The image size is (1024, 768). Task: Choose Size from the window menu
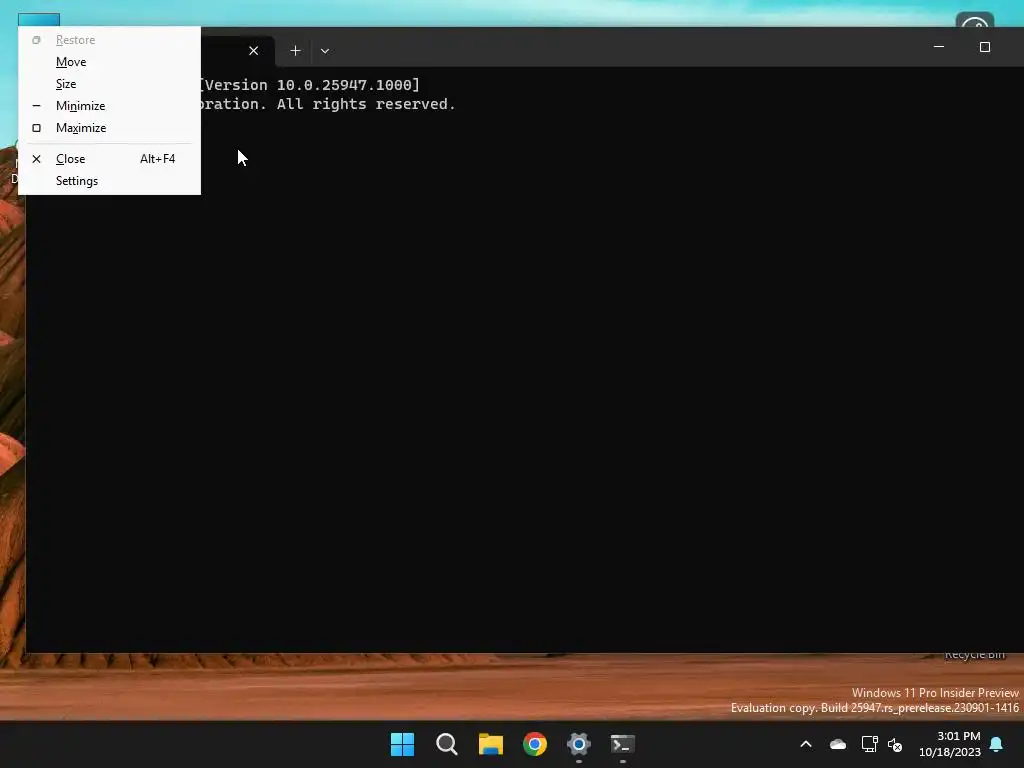109,84
